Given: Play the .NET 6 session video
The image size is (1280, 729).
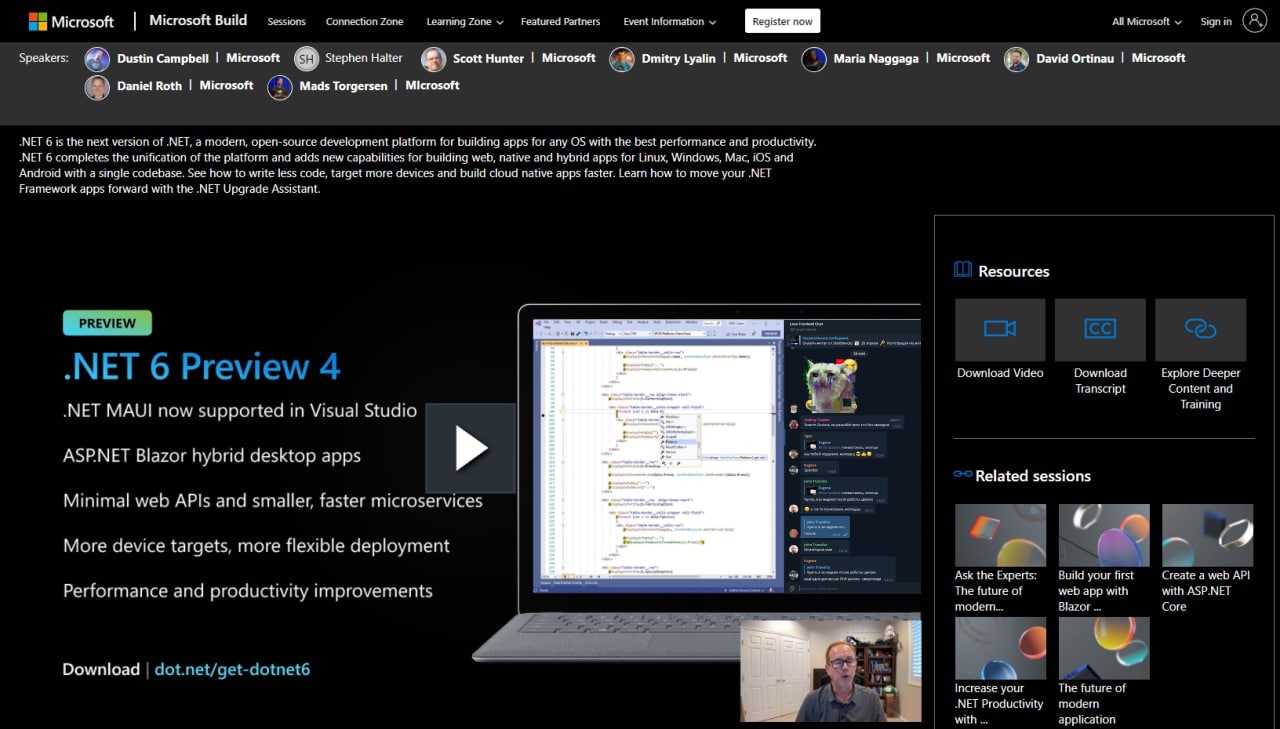Looking at the screenshot, I should tap(471, 448).
